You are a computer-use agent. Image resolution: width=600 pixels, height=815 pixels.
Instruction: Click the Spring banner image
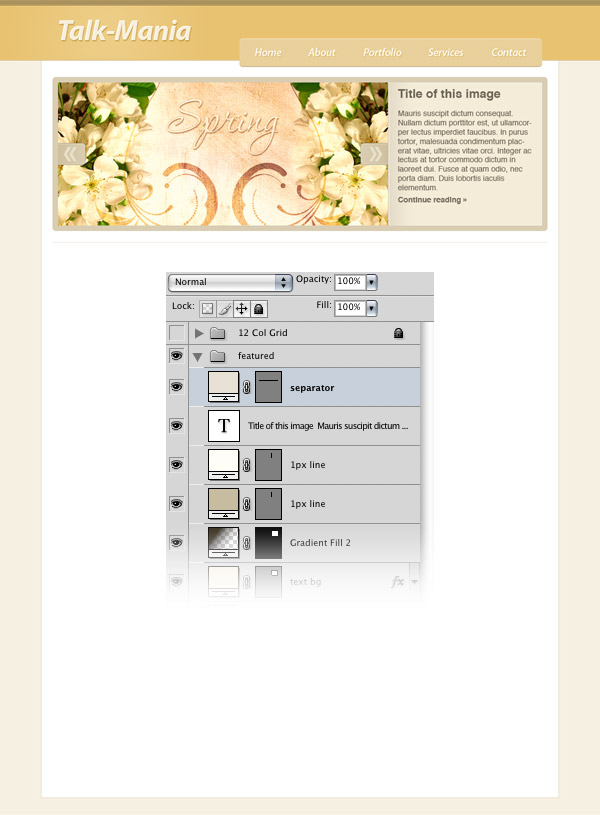[x=223, y=154]
